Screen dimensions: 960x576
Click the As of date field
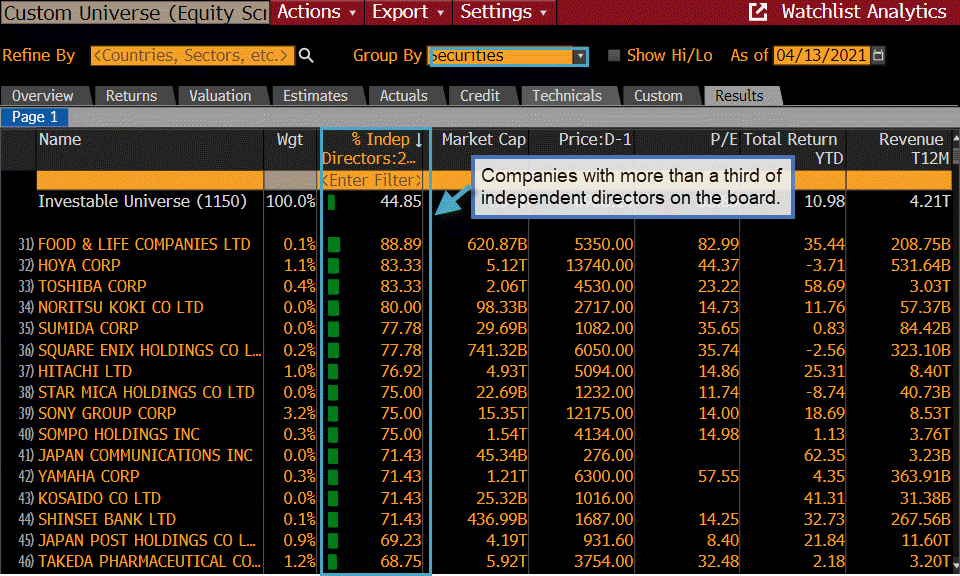click(x=822, y=55)
